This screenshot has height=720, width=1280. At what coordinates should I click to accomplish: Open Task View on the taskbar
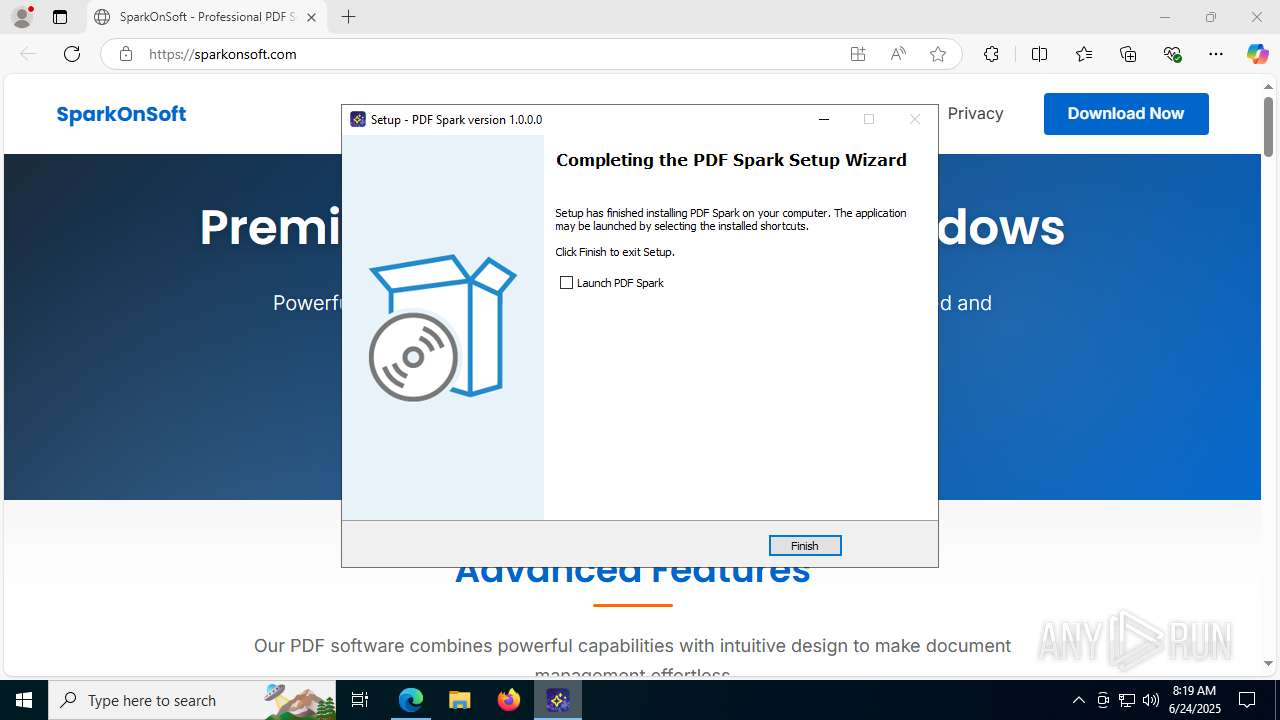click(361, 700)
